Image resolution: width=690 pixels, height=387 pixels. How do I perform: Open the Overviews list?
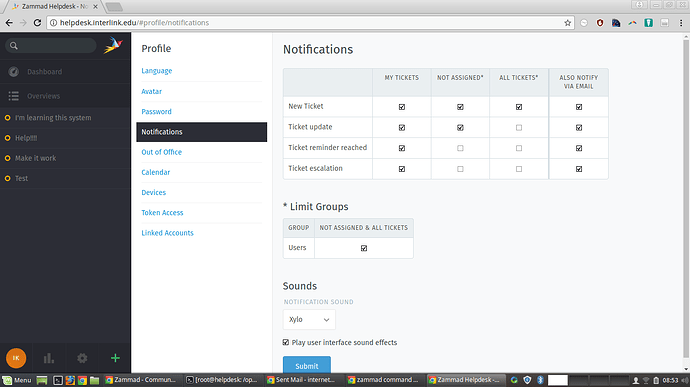coord(65,96)
